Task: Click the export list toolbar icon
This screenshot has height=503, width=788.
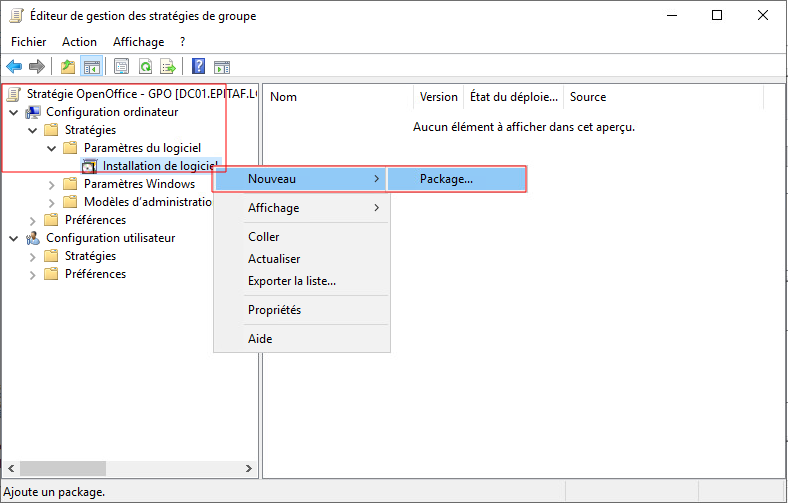Action: click(168, 67)
